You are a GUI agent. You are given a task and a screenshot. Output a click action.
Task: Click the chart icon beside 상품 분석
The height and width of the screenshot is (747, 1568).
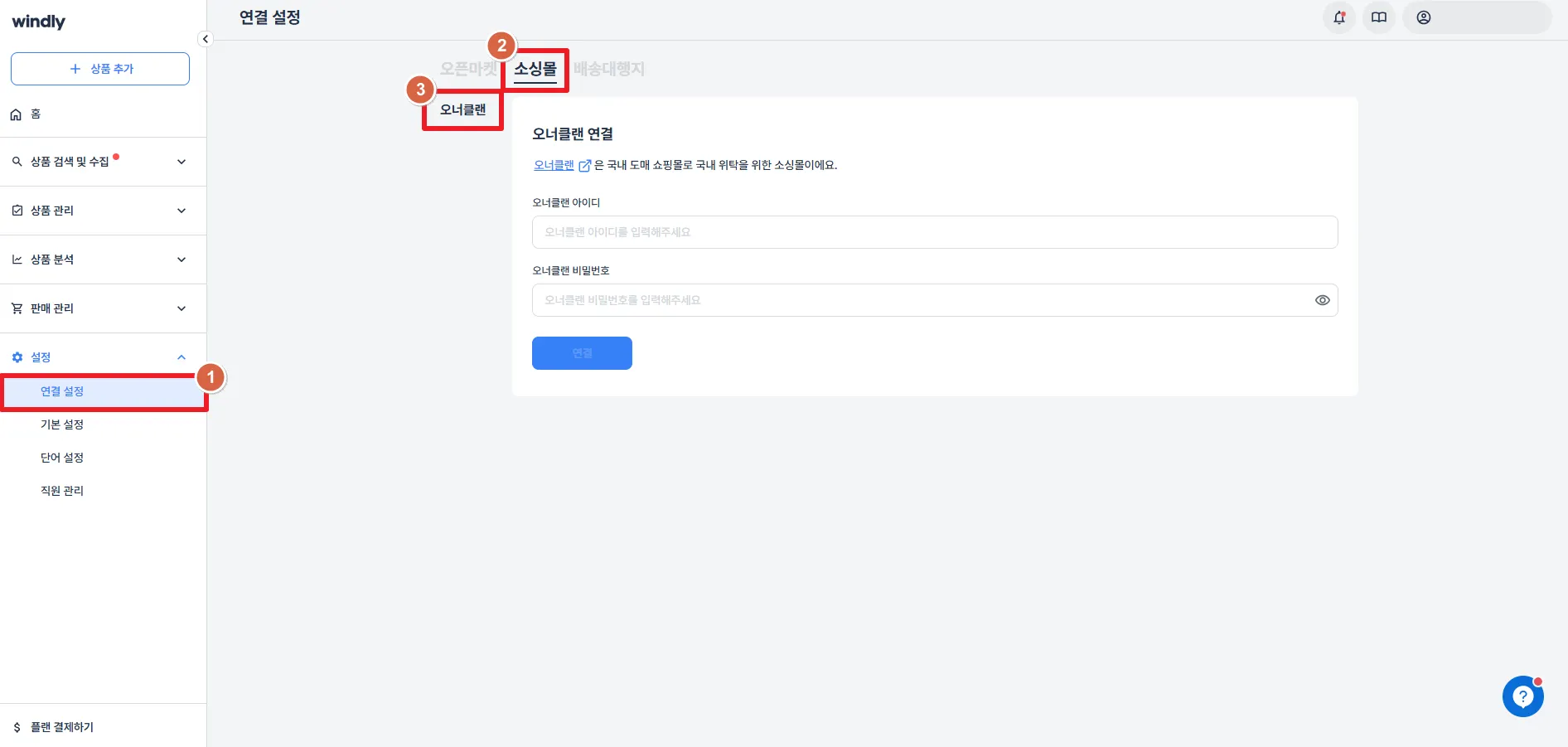point(17,260)
